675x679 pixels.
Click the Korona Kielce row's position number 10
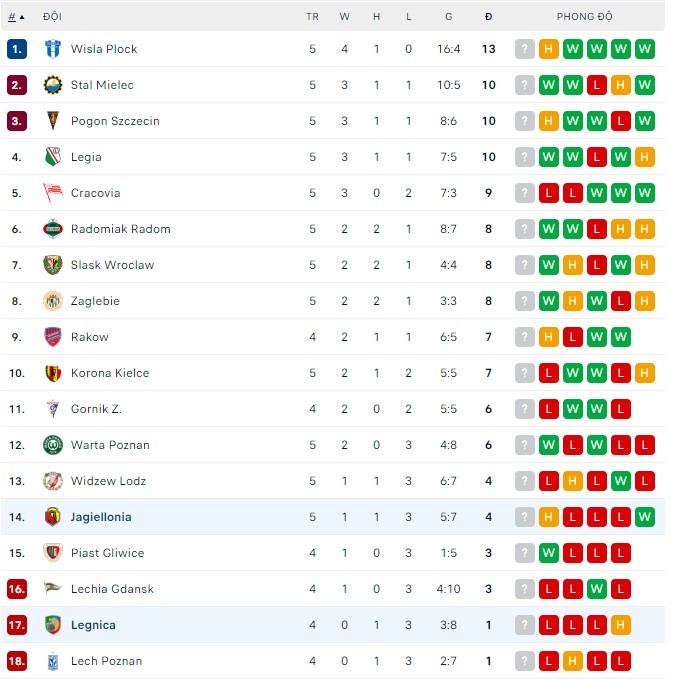click(16, 373)
